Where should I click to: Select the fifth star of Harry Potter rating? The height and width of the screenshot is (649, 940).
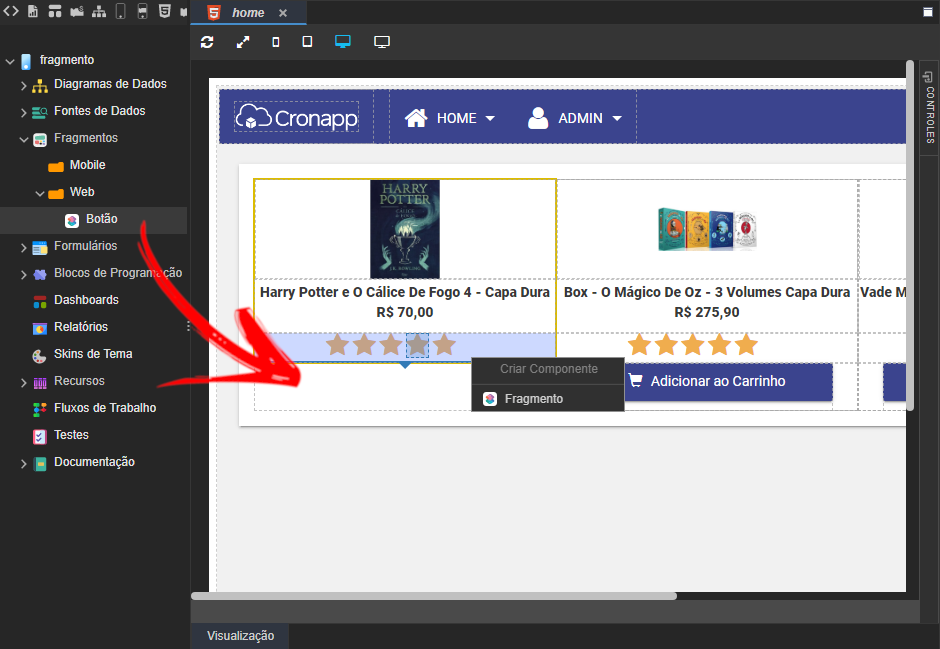[444, 345]
